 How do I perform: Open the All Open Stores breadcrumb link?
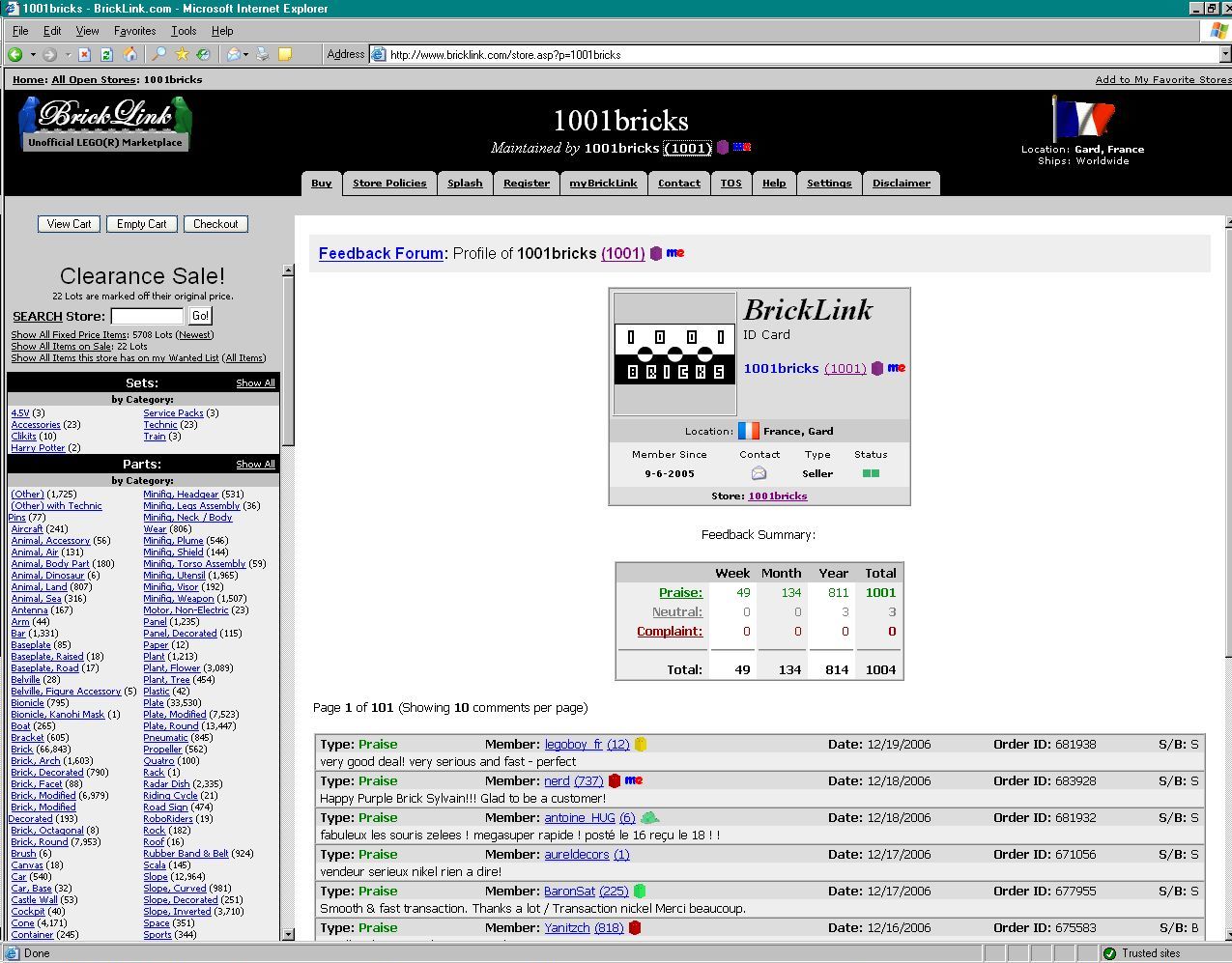pyautogui.click(x=94, y=80)
